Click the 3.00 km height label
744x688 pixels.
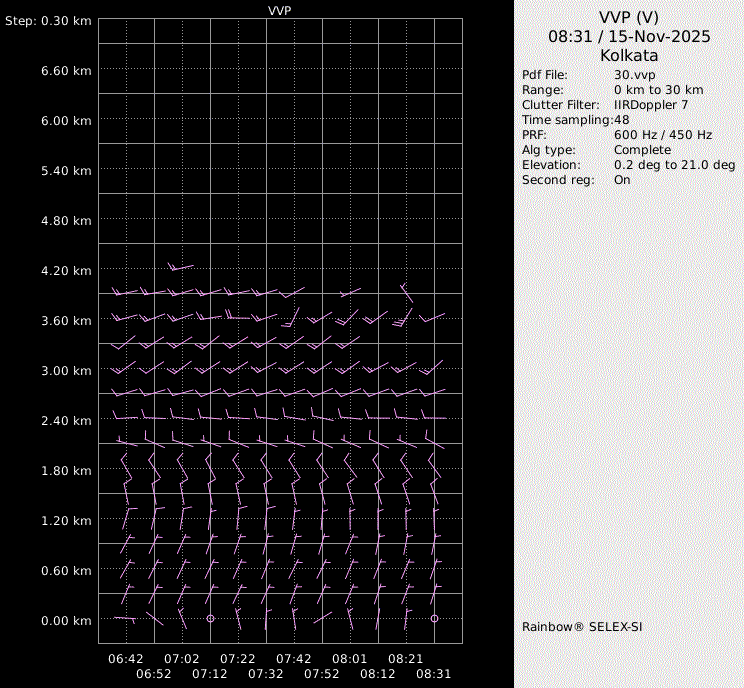coord(67,370)
